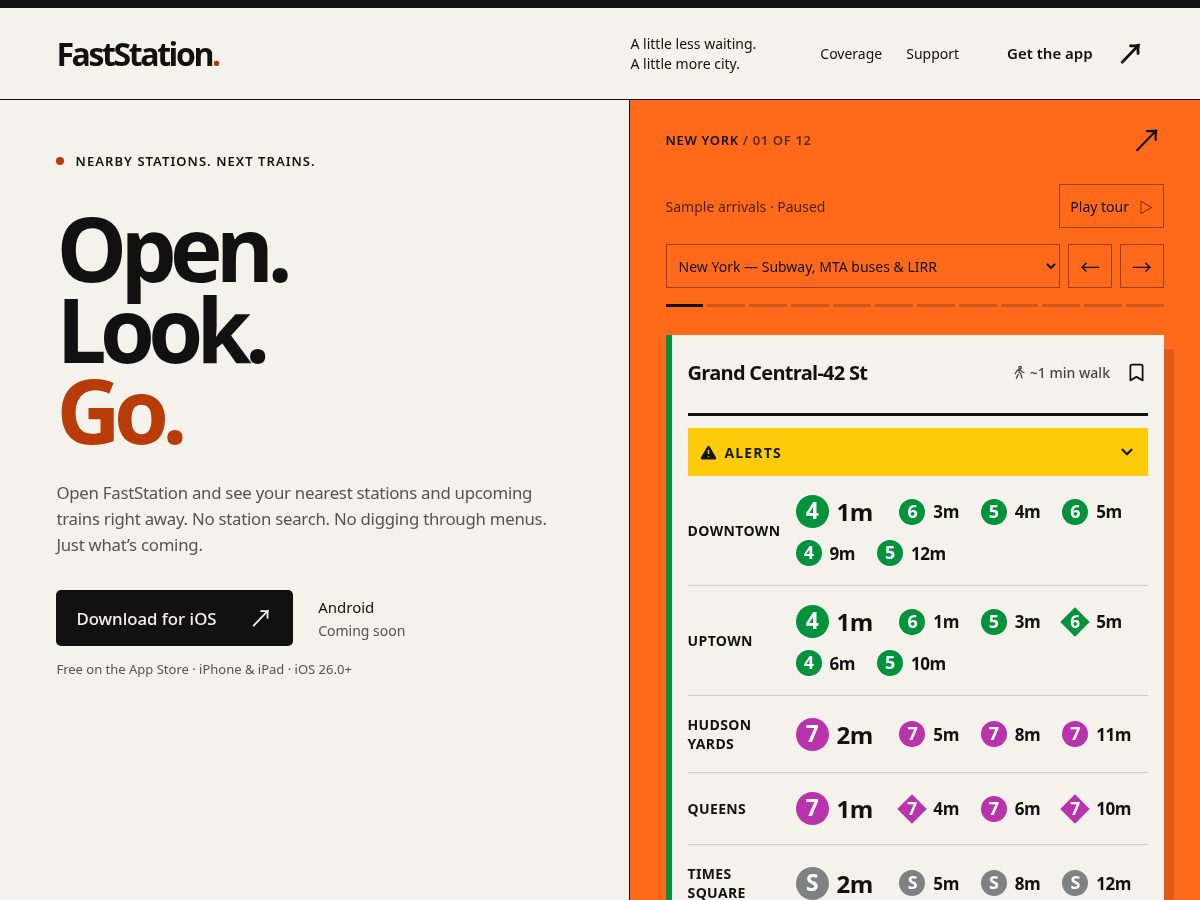The image size is (1200, 900).
Task: Open the Coverage page
Action: click(851, 54)
